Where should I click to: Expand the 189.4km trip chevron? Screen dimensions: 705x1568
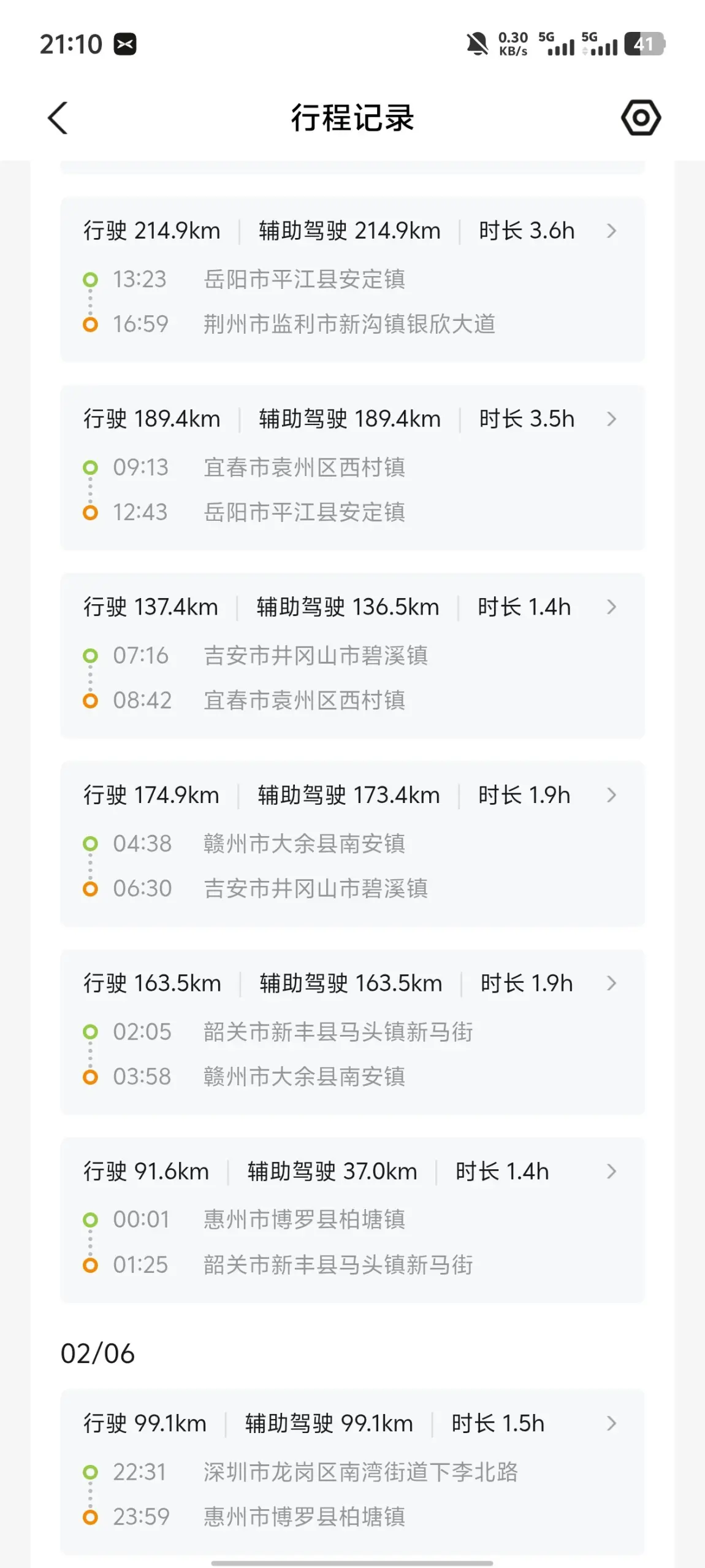point(611,419)
